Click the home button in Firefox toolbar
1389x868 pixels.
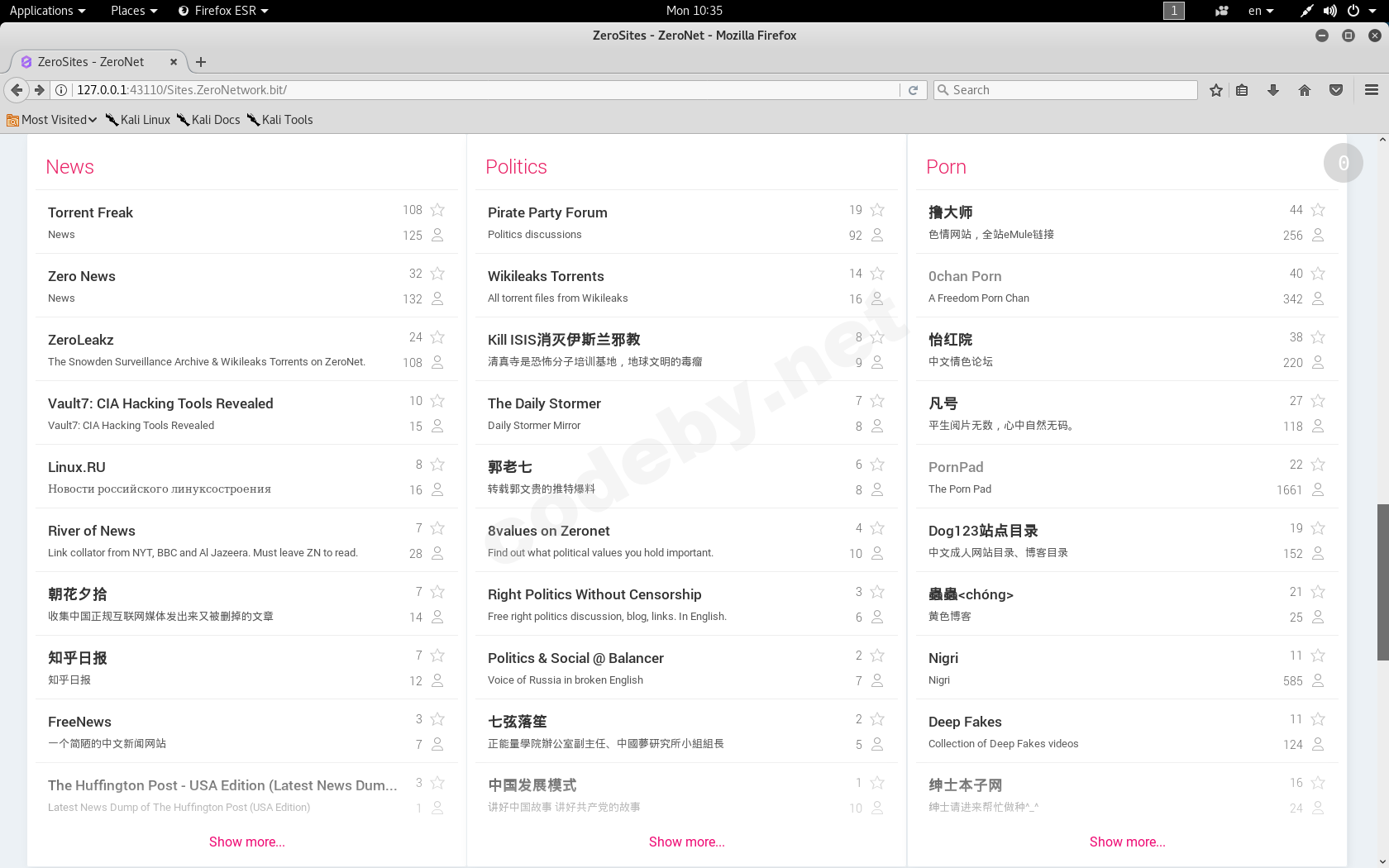1305,89
